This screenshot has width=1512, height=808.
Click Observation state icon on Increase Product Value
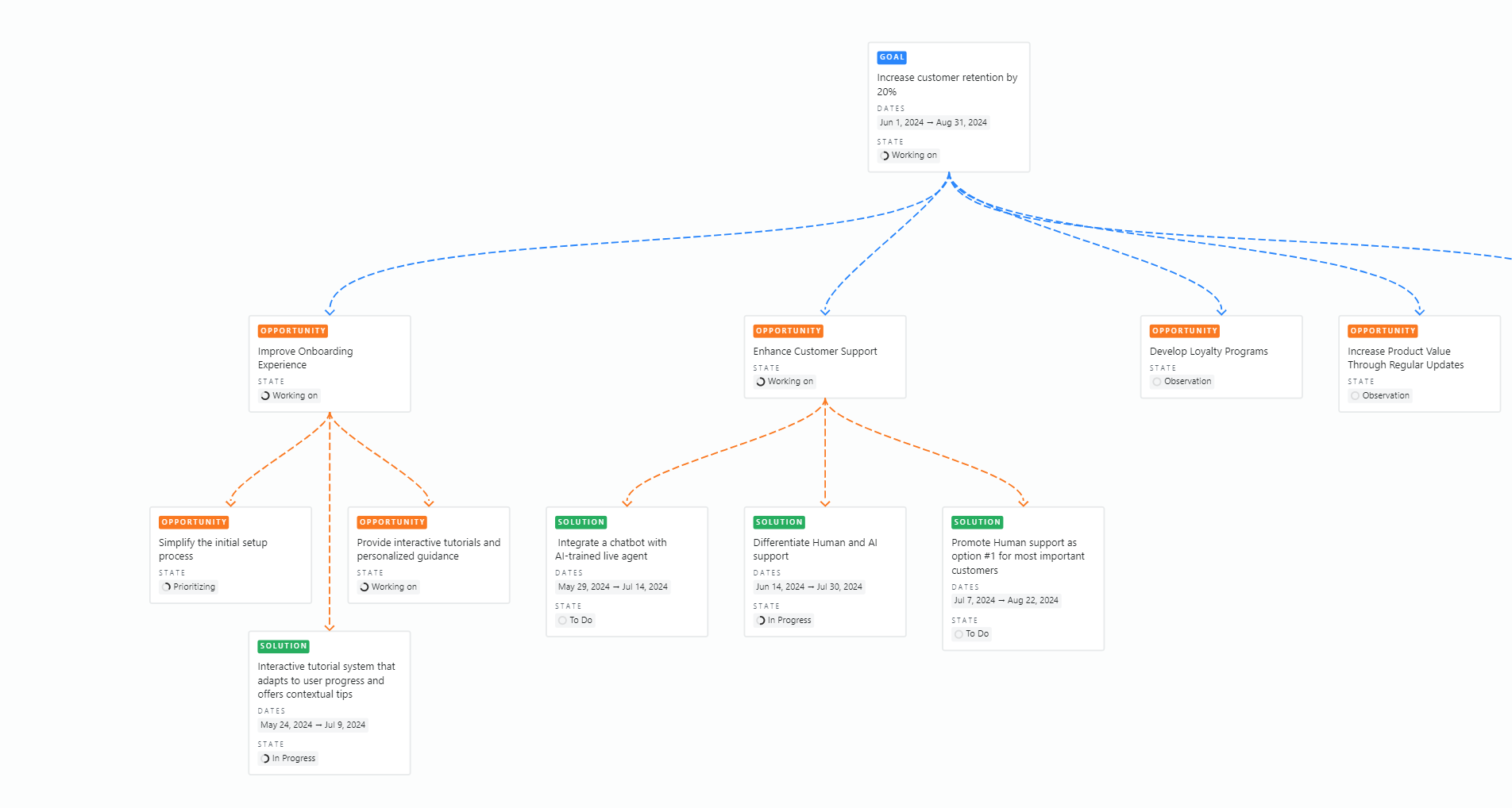[1355, 396]
